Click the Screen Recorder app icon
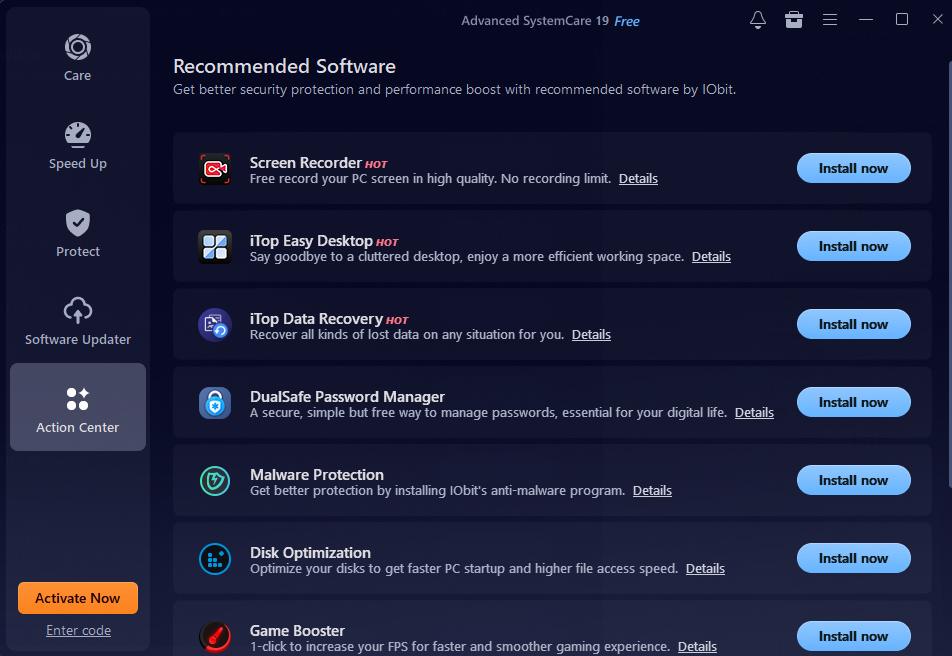 215,169
